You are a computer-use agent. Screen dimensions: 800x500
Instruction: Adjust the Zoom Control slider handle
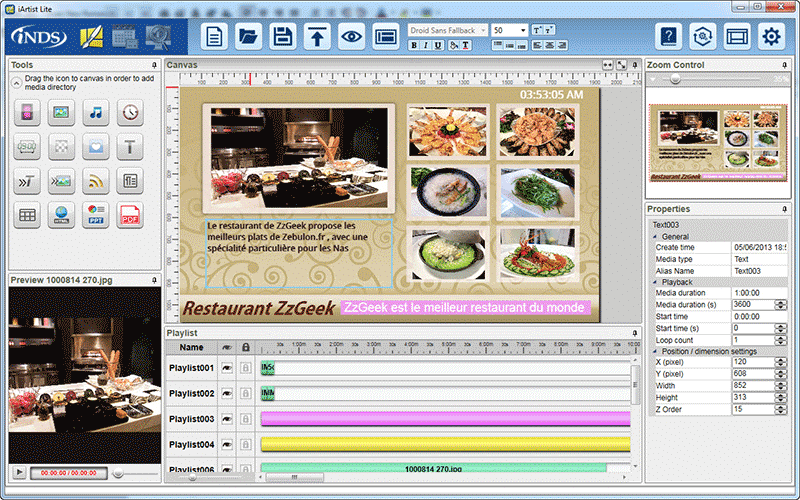(675, 79)
